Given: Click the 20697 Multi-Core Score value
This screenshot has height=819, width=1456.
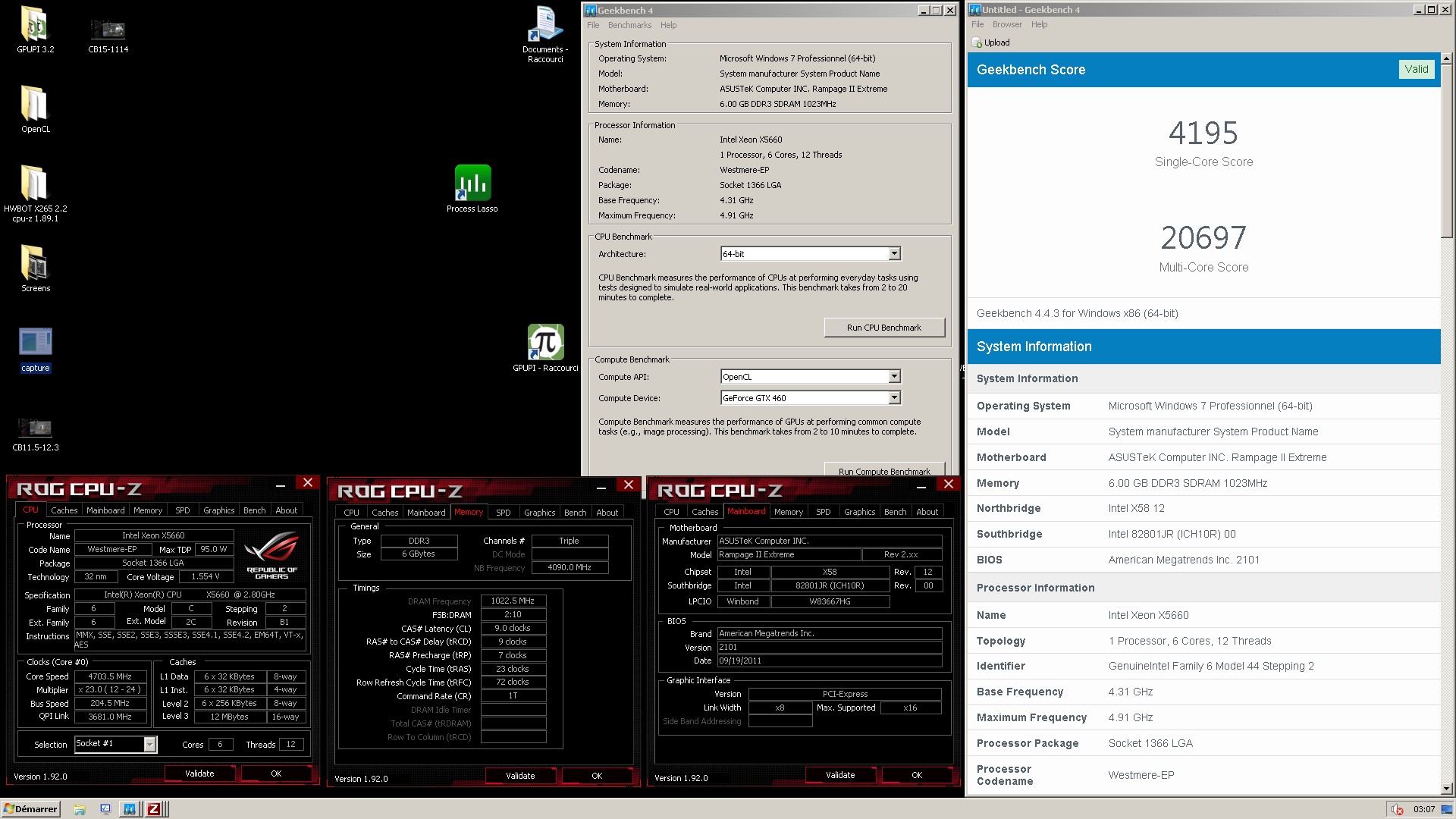Looking at the screenshot, I should pyautogui.click(x=1203, y=238).
